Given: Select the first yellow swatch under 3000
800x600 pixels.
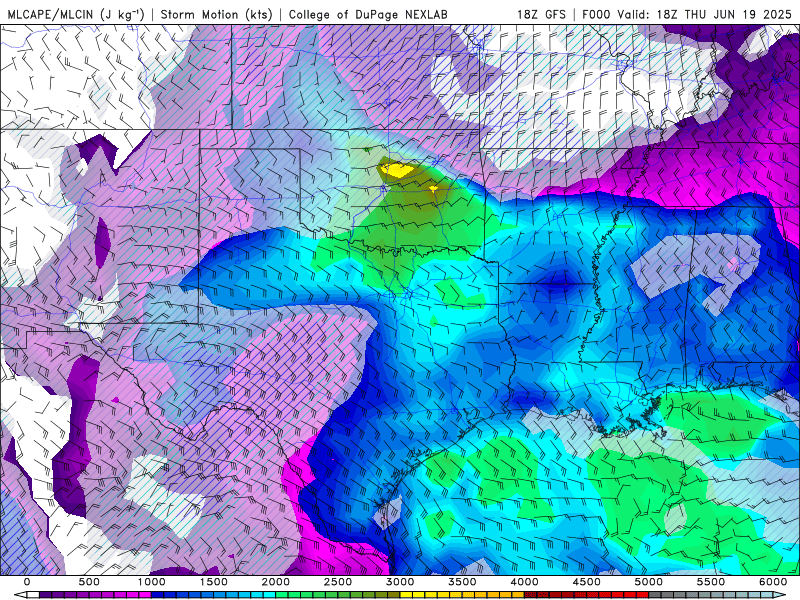Looking at the screenshot, I should pyautogui.click(x=406, y=595).
